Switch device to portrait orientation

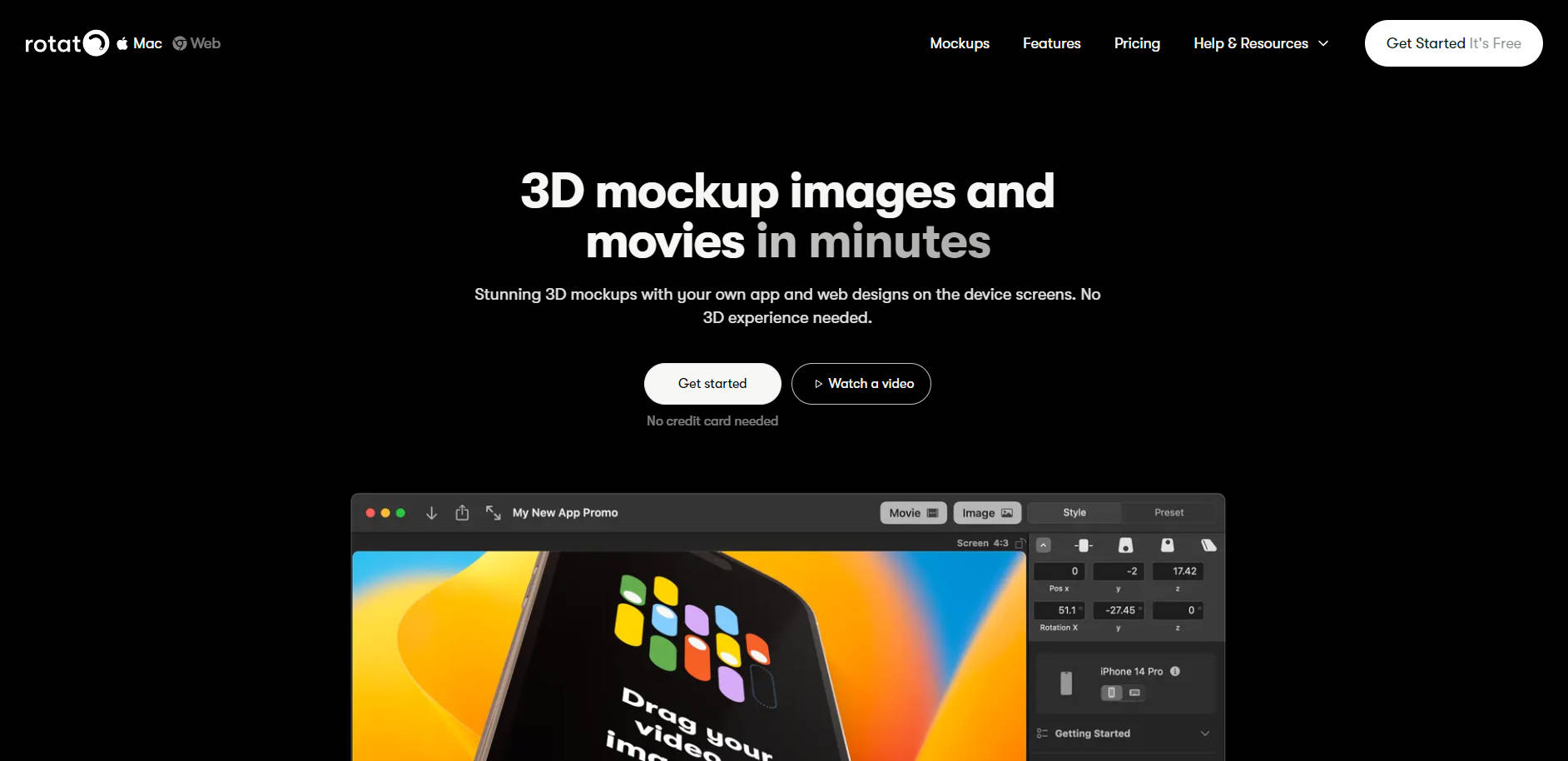point(1111,693)
